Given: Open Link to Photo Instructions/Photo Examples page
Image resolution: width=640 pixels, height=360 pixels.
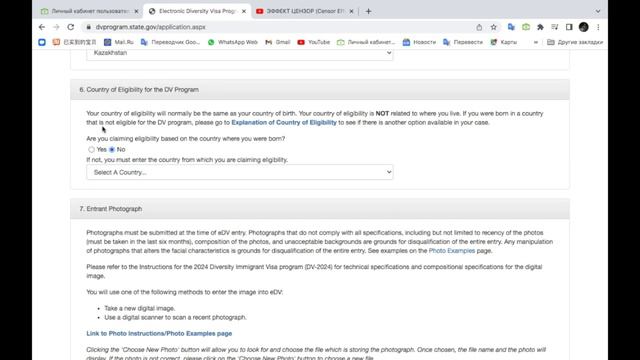Looking at the screenshot, I should (159, 333).
